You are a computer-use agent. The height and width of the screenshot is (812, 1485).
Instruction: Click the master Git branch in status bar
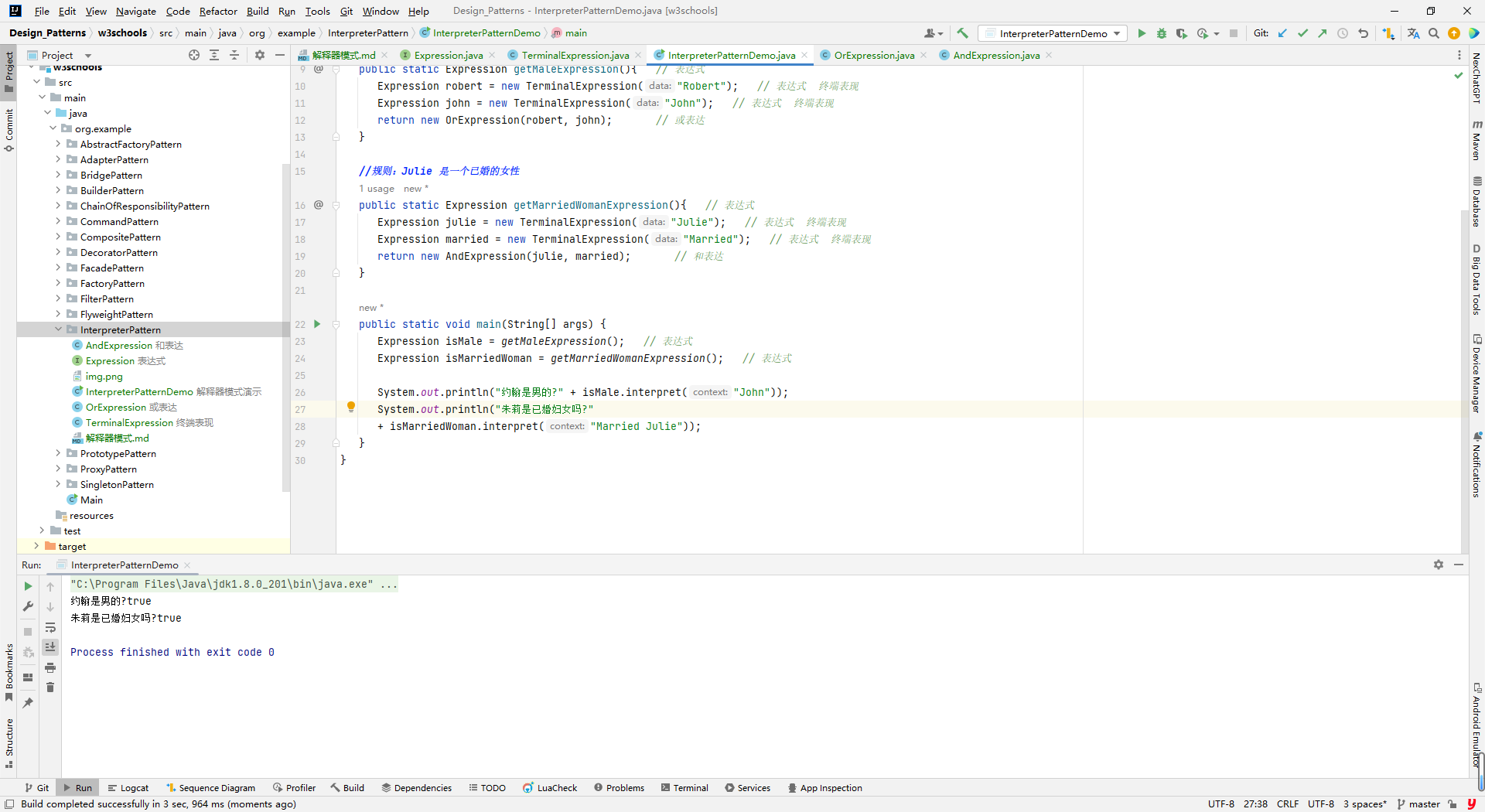point(1423,804)
